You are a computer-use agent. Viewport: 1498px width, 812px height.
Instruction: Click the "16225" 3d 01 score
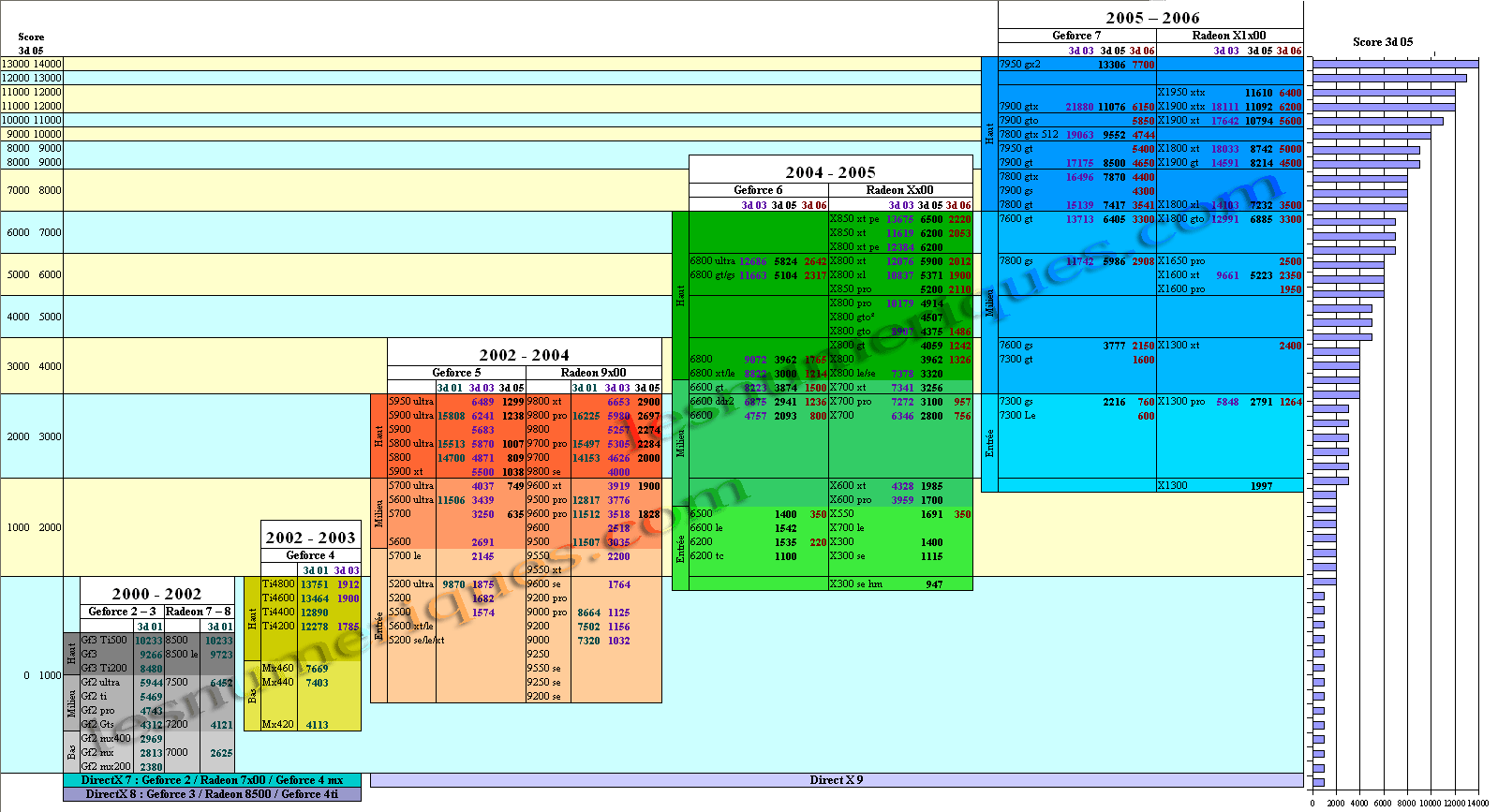click(x=586, y=417)
